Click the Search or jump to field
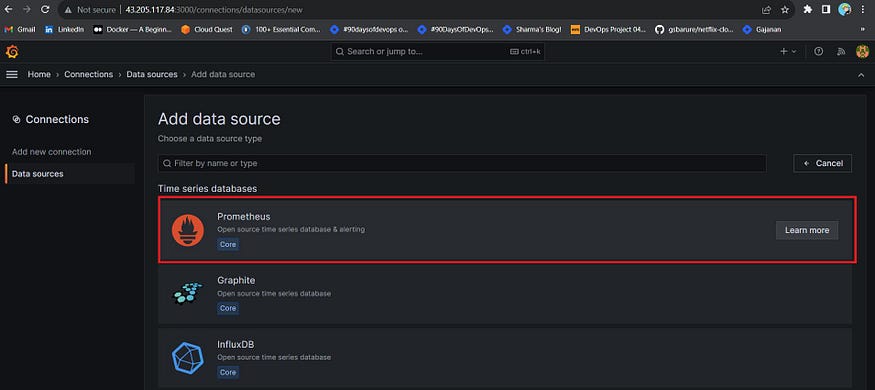This screenshot has height=390, width=875. (x=438, y=51)
